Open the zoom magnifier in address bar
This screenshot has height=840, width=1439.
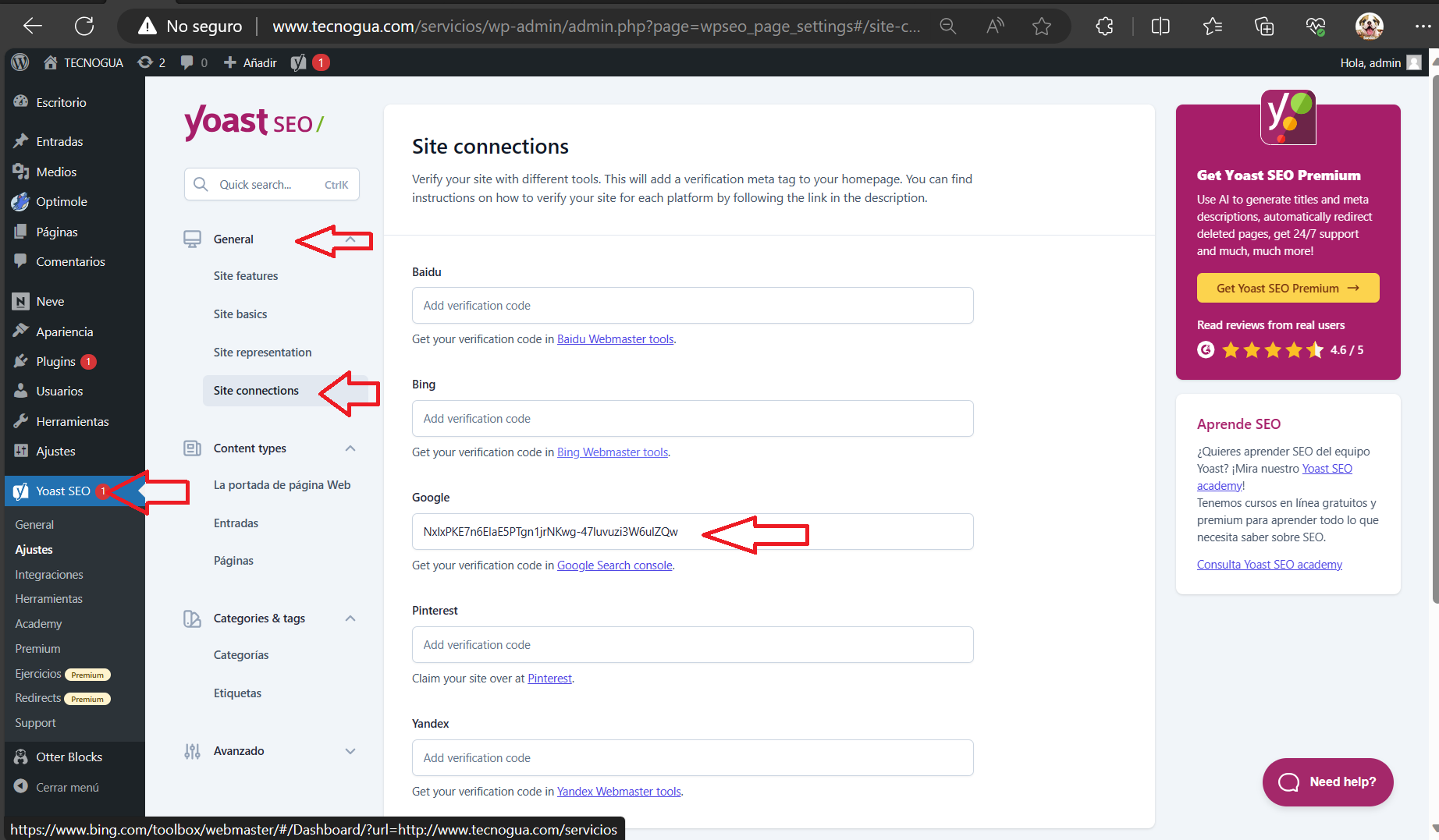[x=947, y=27]
